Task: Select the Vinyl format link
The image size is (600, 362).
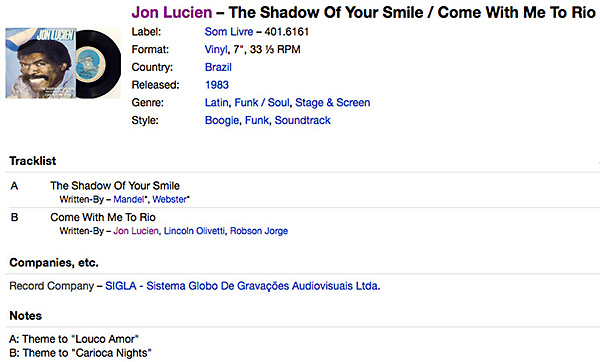Action: tap(216, 49)
